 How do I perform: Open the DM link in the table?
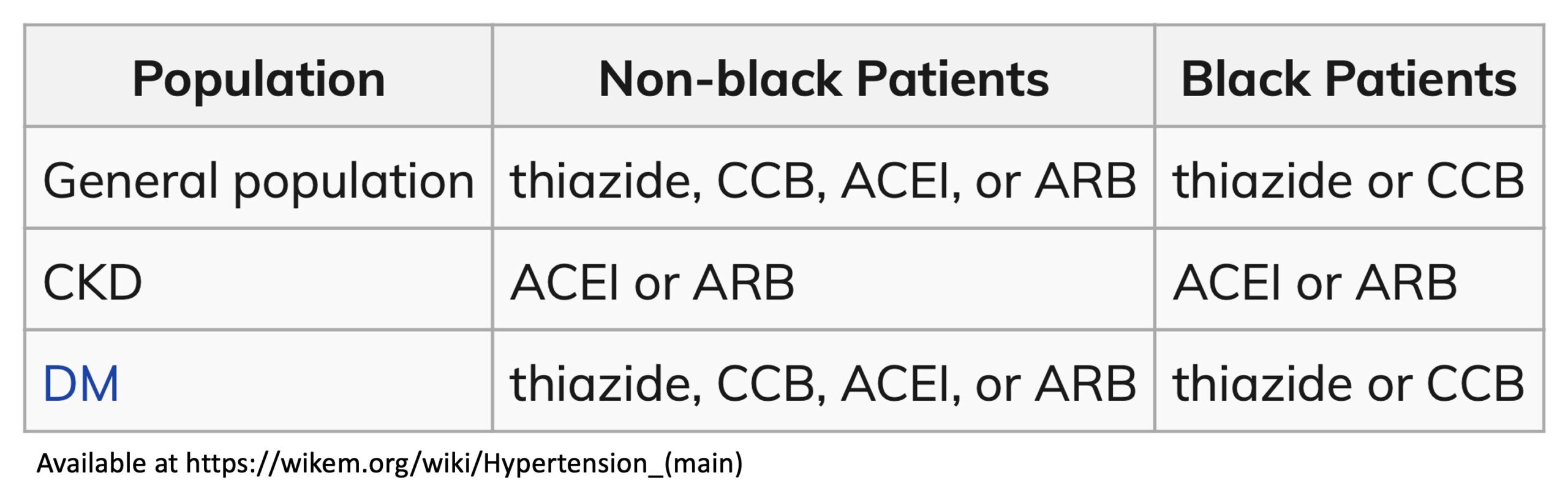[x=81, y=384]
